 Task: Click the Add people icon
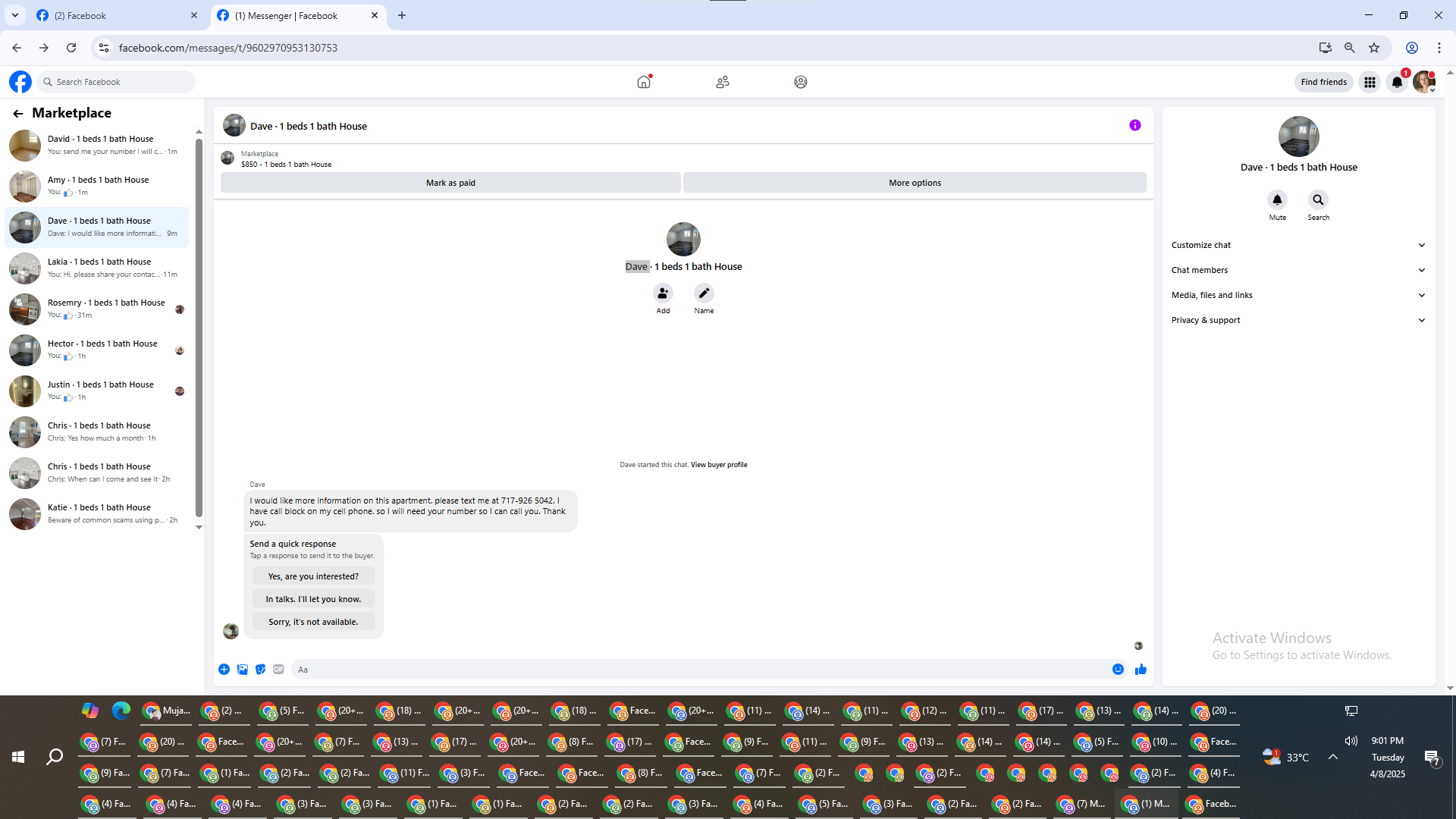pyautogui.click(x=663, y=293)
